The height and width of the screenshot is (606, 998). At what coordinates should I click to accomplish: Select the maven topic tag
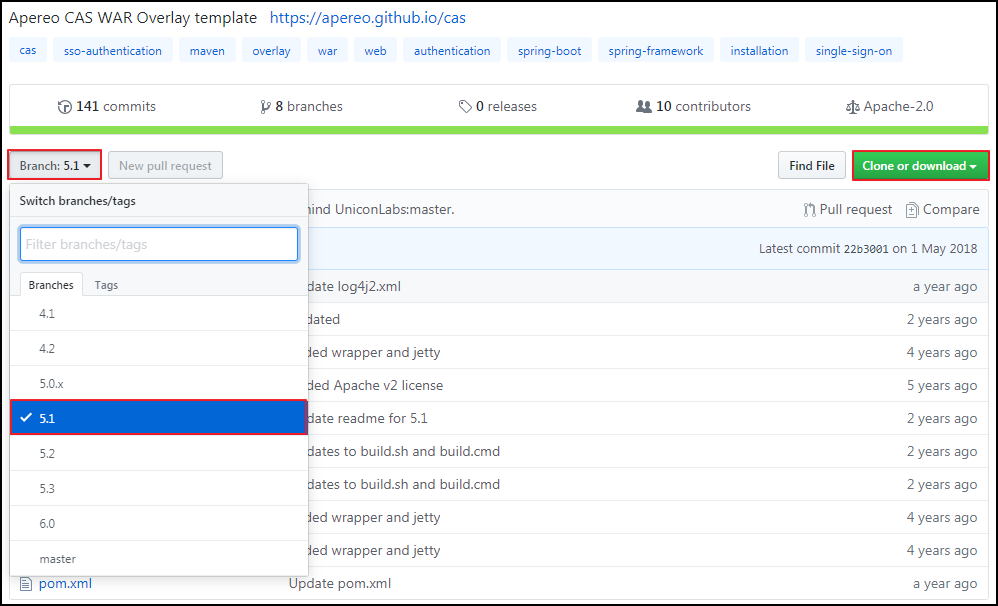coord(207,50)
